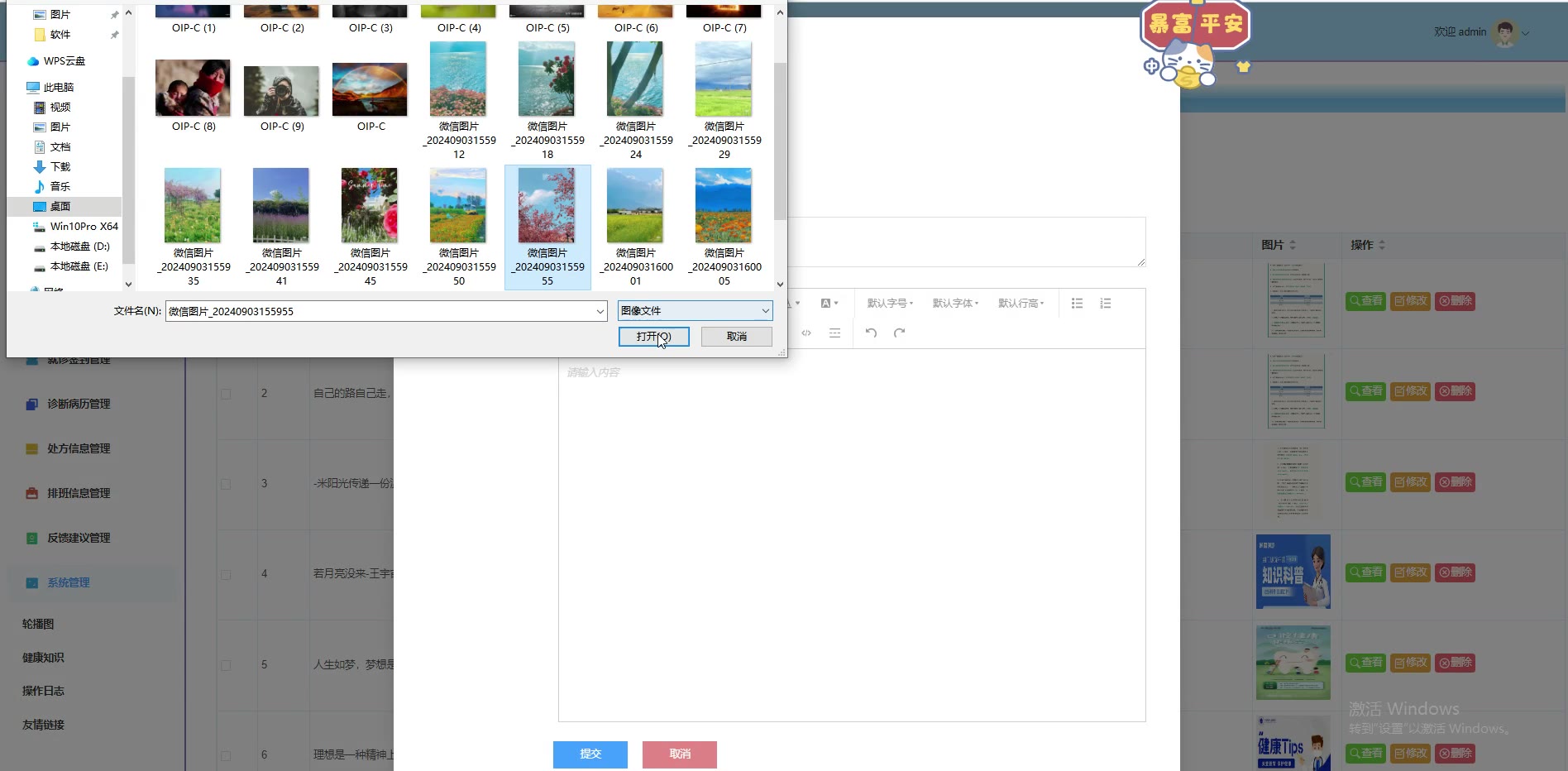Viewport: 1568px width, 771px height.
Task: Click 打开(O) in the file dialog
Action: point(653,337)
